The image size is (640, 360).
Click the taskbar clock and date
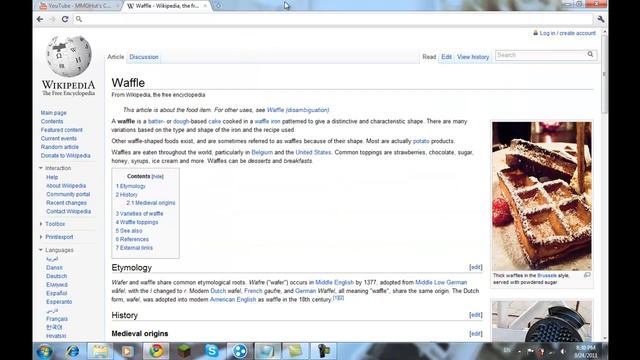(586, 351)
